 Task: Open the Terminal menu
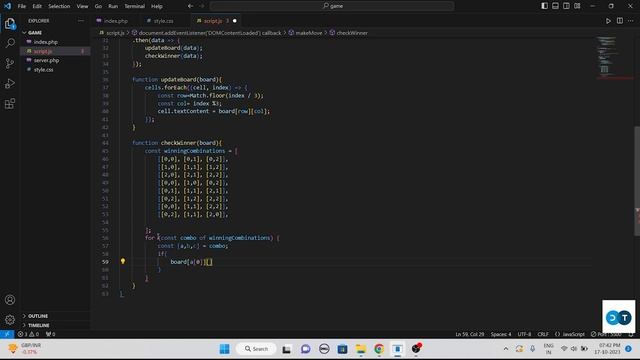click(135, 6)
